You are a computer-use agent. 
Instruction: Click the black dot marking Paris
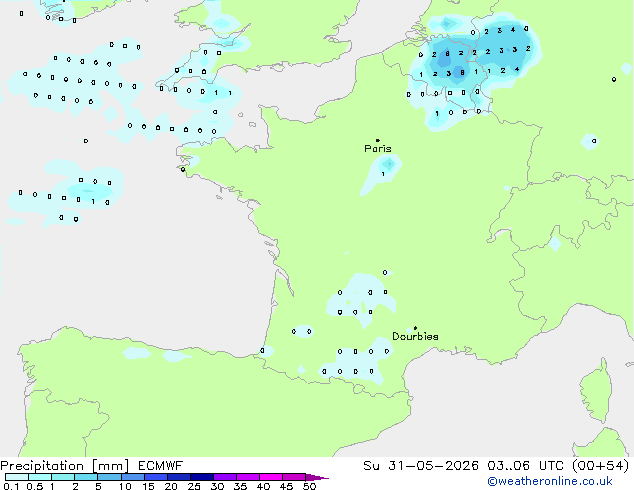pos(378,140)
